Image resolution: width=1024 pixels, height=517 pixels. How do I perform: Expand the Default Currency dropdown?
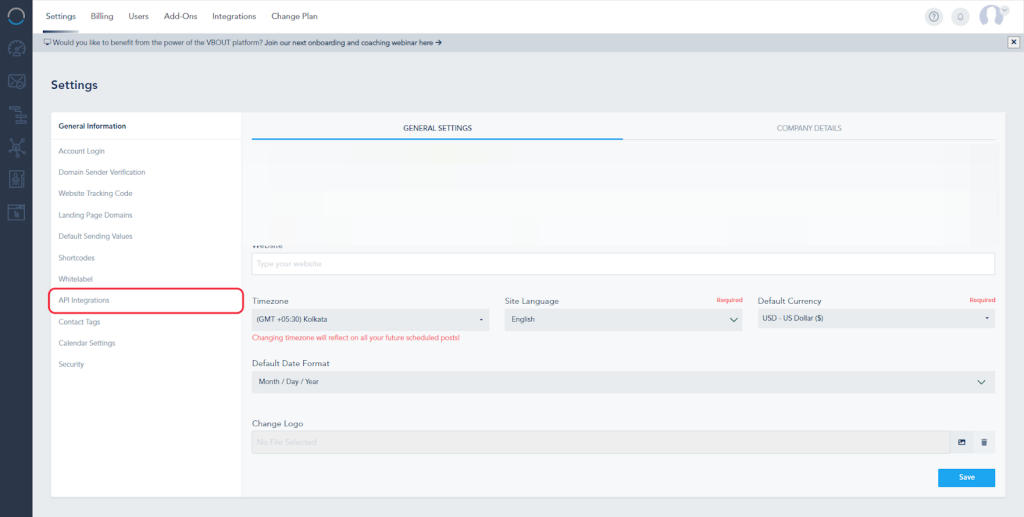876,320
